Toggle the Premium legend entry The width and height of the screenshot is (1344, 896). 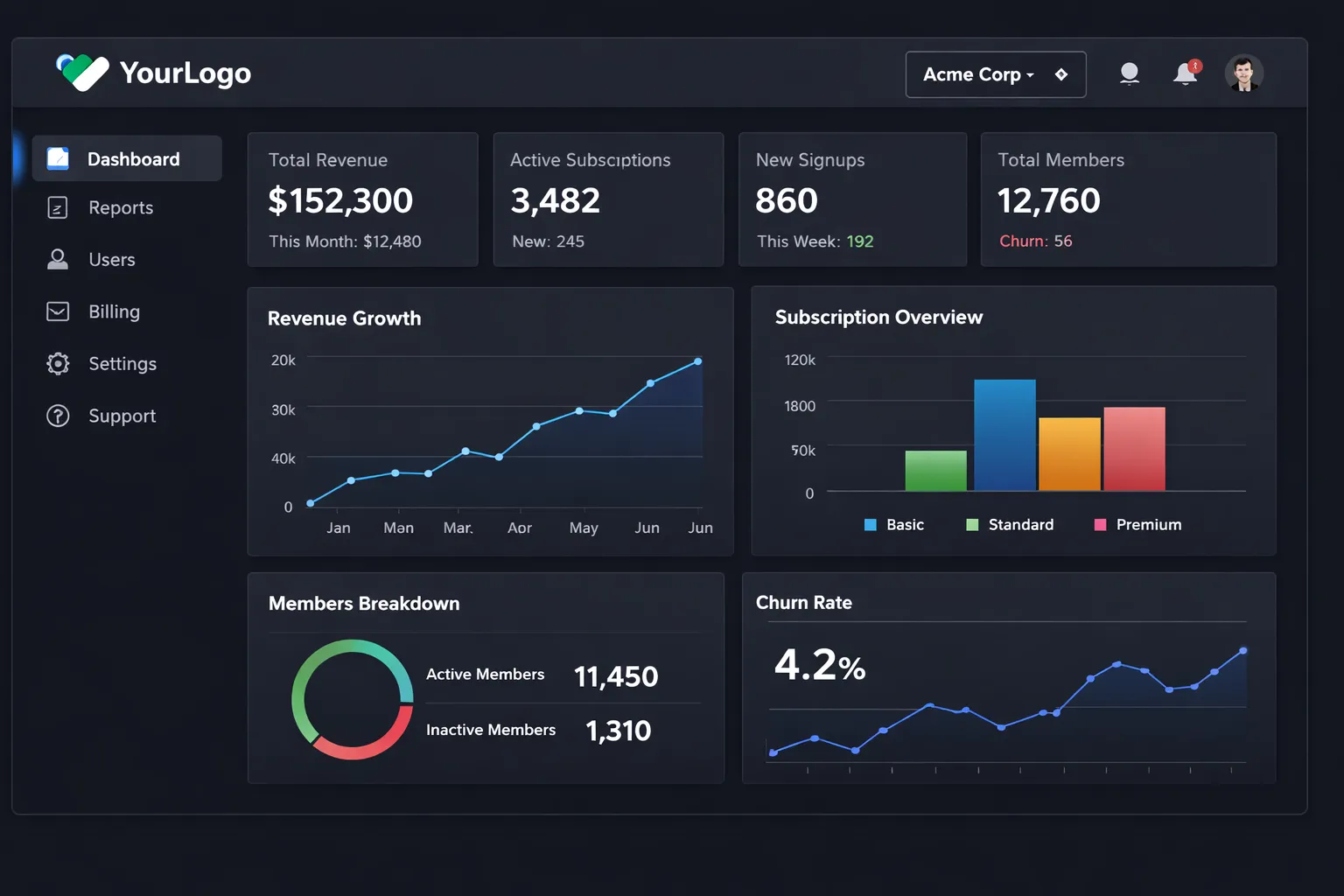click(x=1137, y=525)
